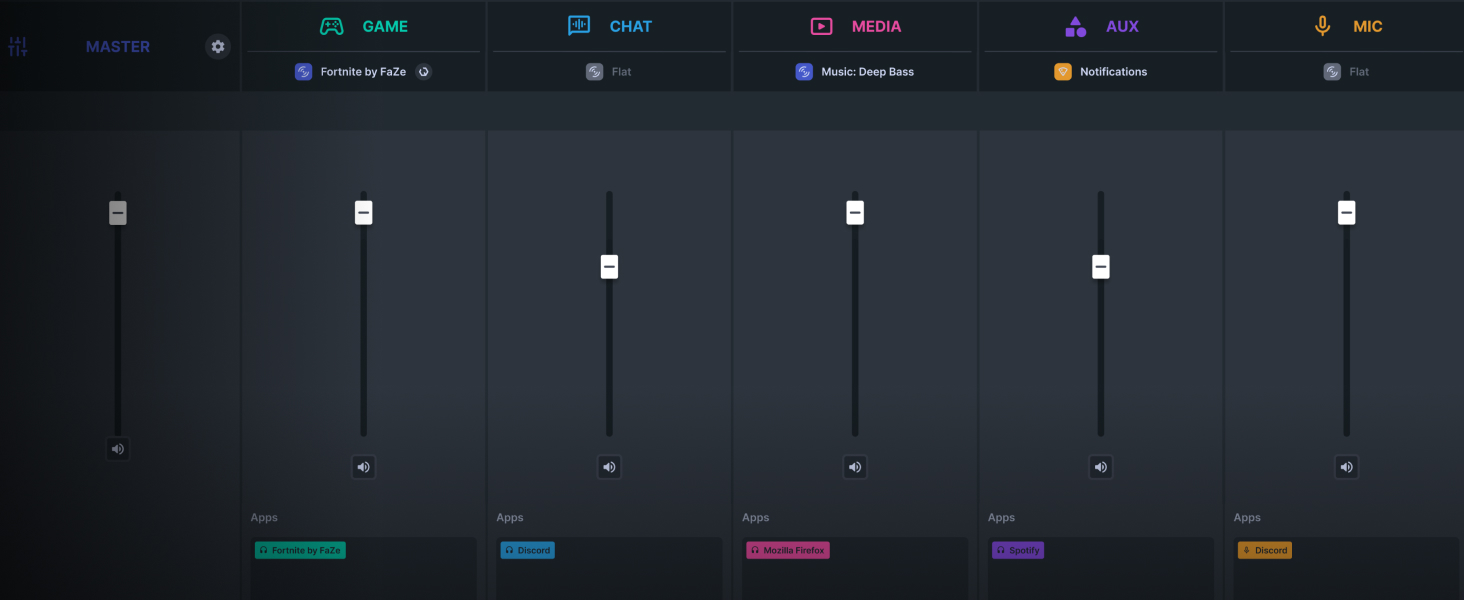The image size is (1464, 600).
Task: Mute the Mic channel
Action: pos(1346,467)
